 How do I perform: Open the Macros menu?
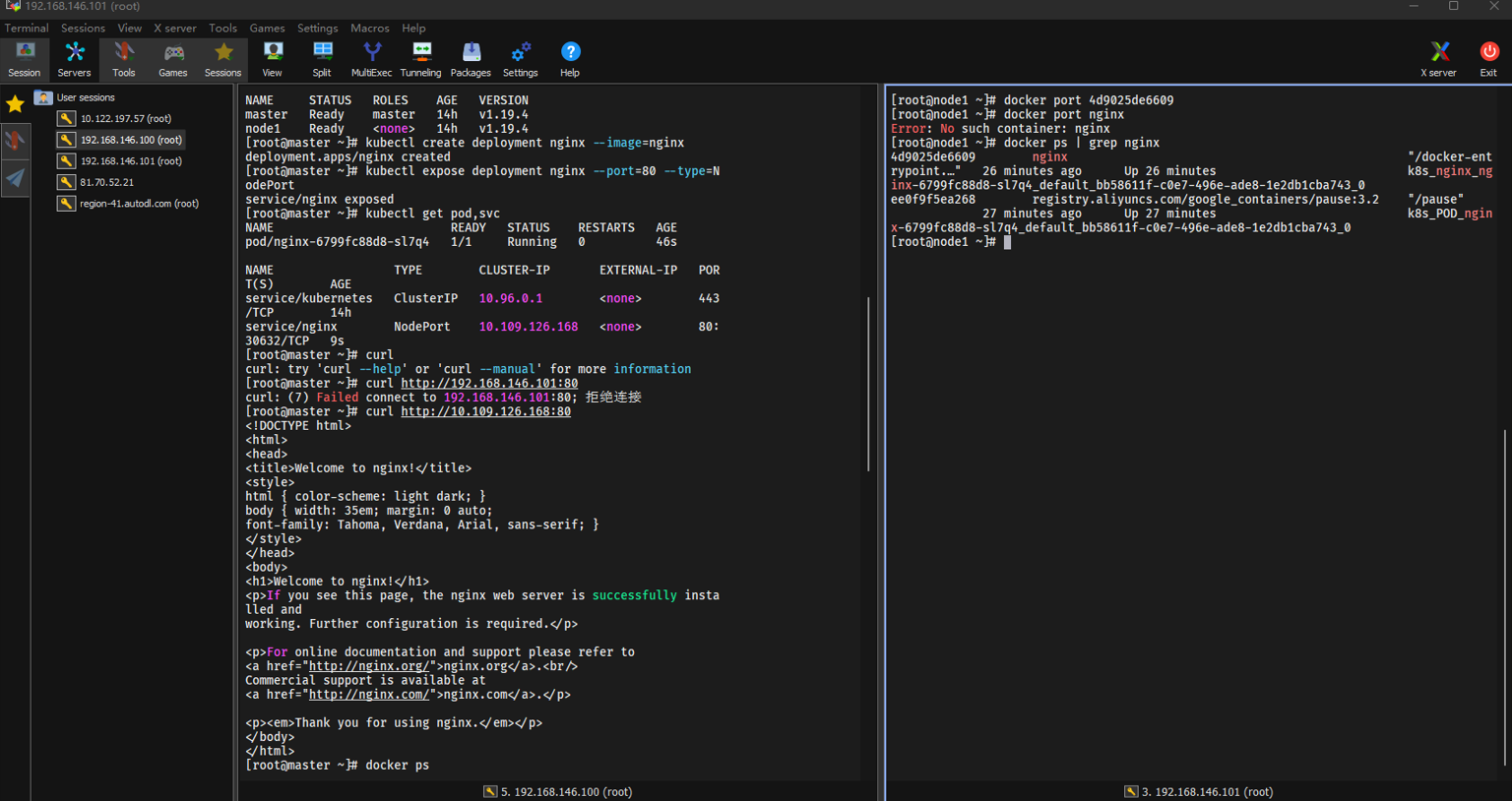370,28
